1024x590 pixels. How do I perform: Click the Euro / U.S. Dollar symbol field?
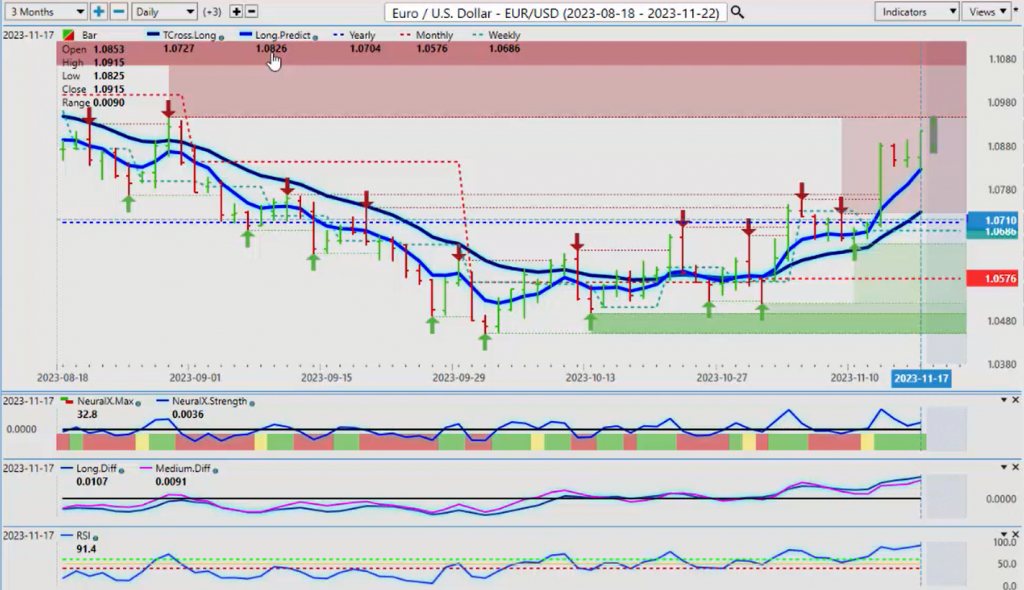(x=556, y=12)
